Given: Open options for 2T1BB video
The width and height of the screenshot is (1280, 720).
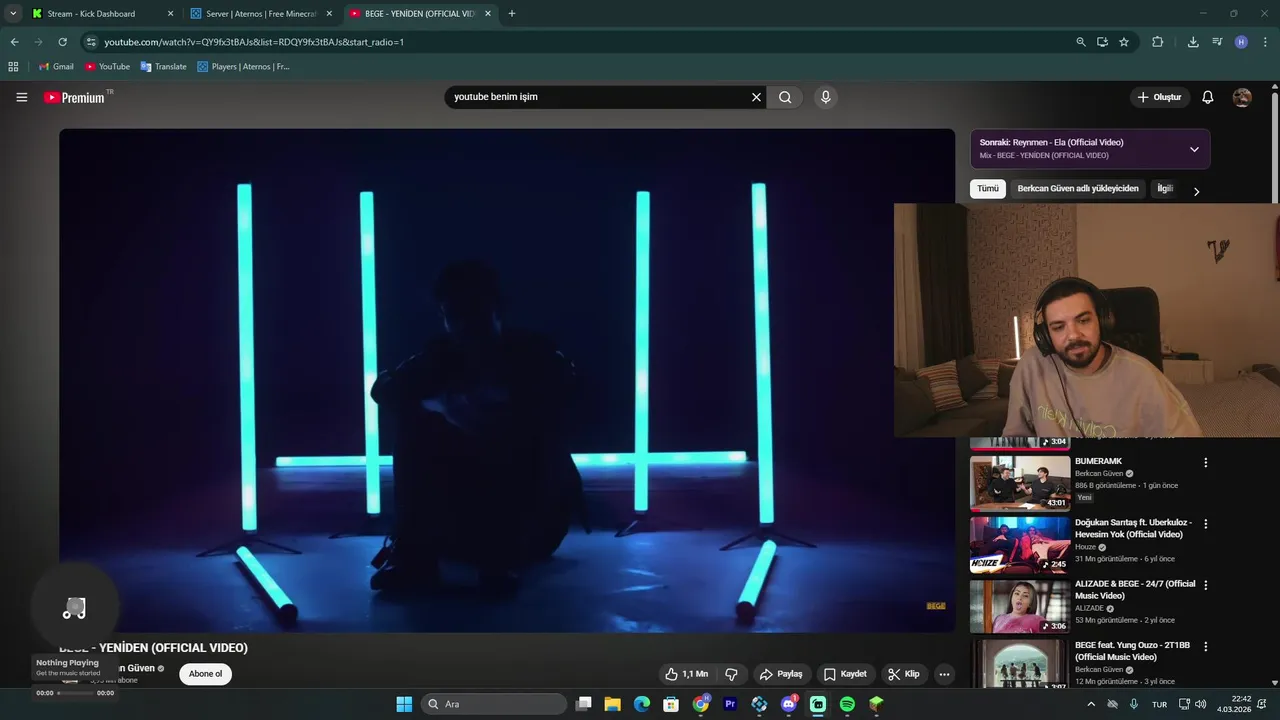Looking at the screenshot, I should pyautogui.click(x=1205, y=646).
